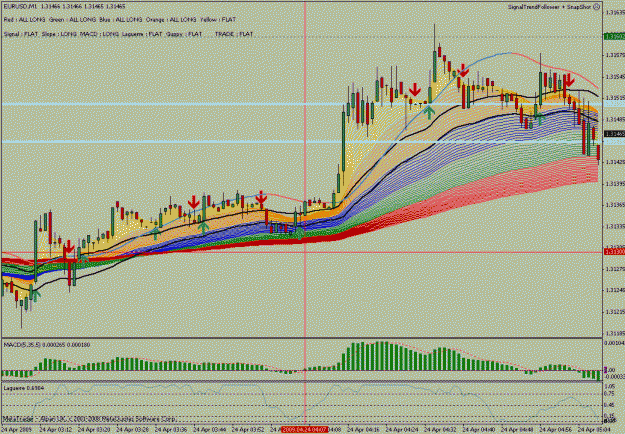625x434 pixels.
Task: Click the 24 Apr 03:36 time axis label
Action: 171,430
